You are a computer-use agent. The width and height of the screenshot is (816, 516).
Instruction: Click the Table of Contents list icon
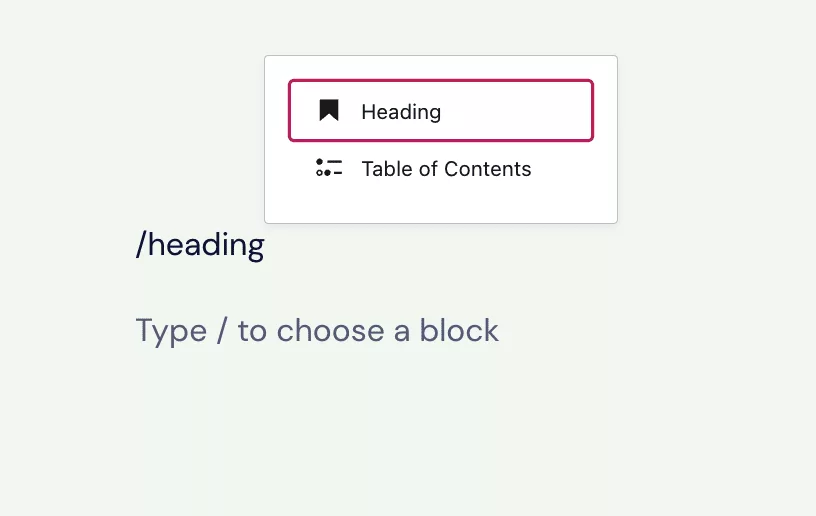pos(329,167)
